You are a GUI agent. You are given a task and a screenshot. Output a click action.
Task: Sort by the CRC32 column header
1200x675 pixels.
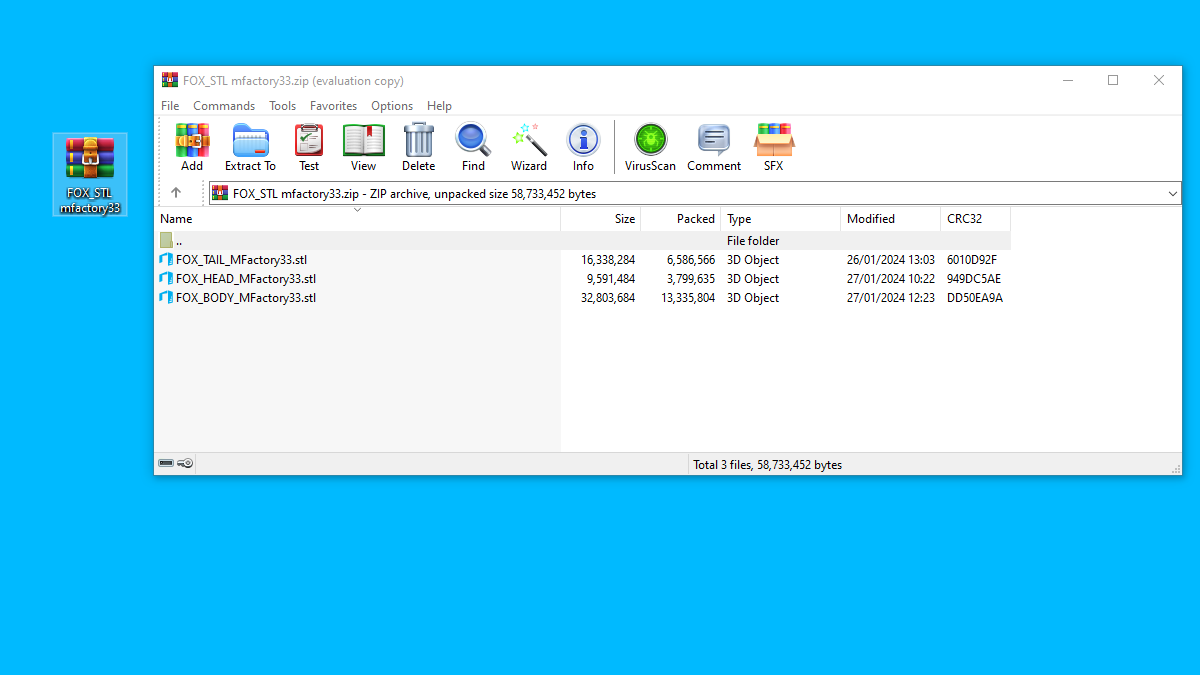[976, 219]
